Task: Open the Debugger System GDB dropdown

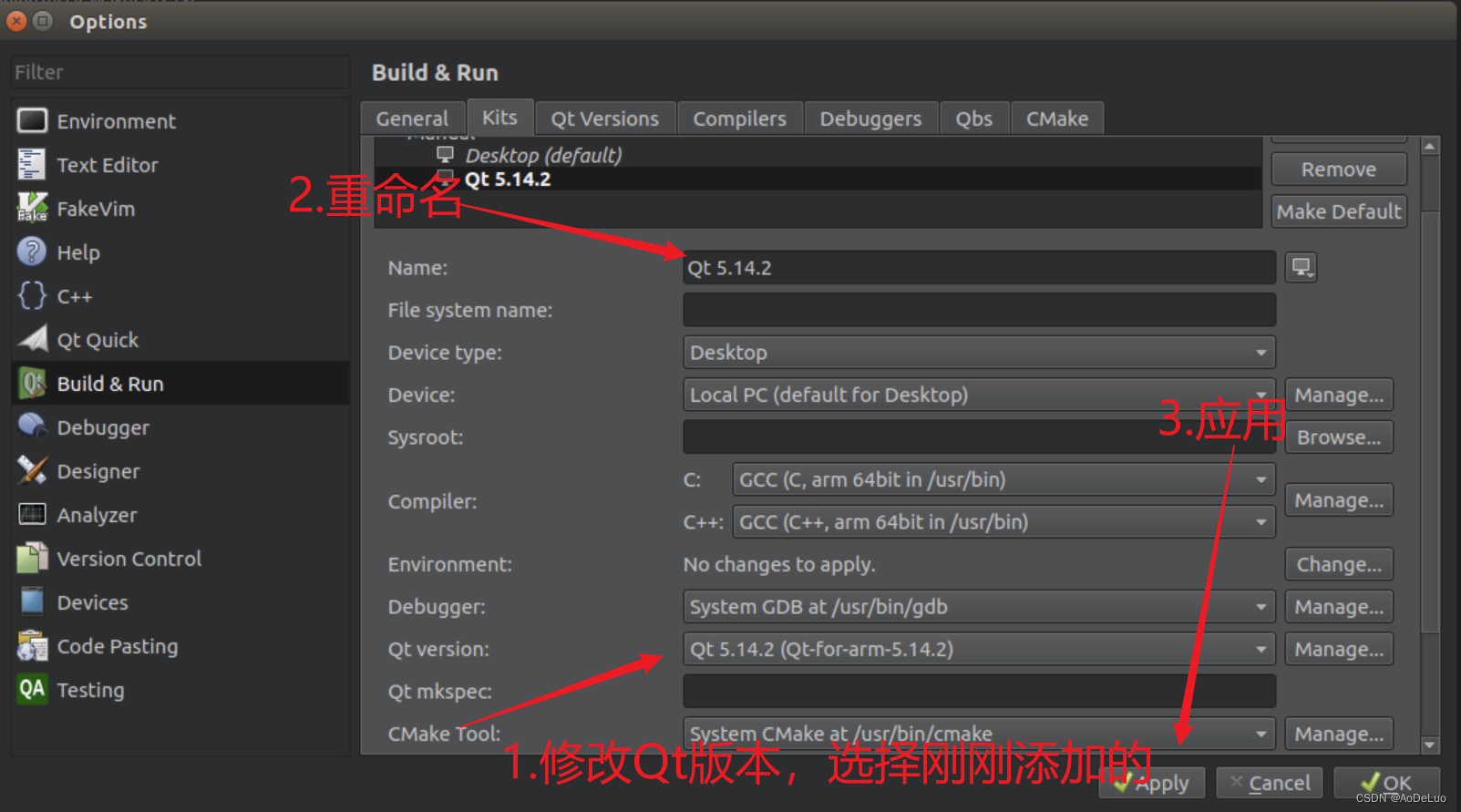Action: [979, 606]
